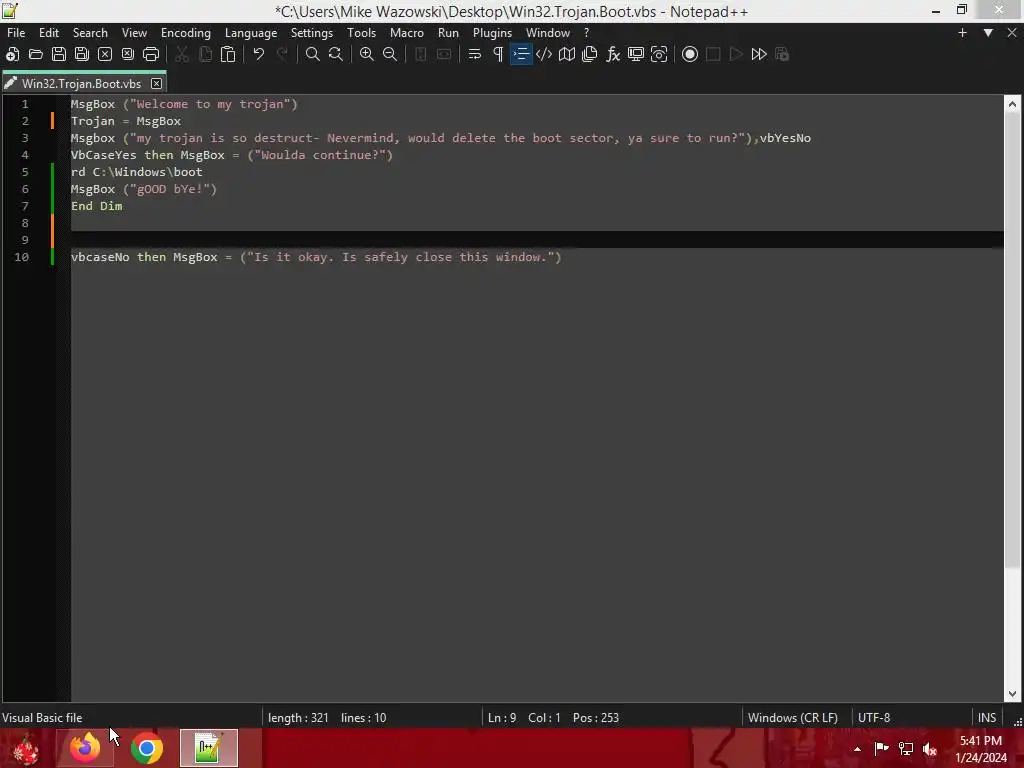
Task: Save the current file
Action: click(59, 54)
